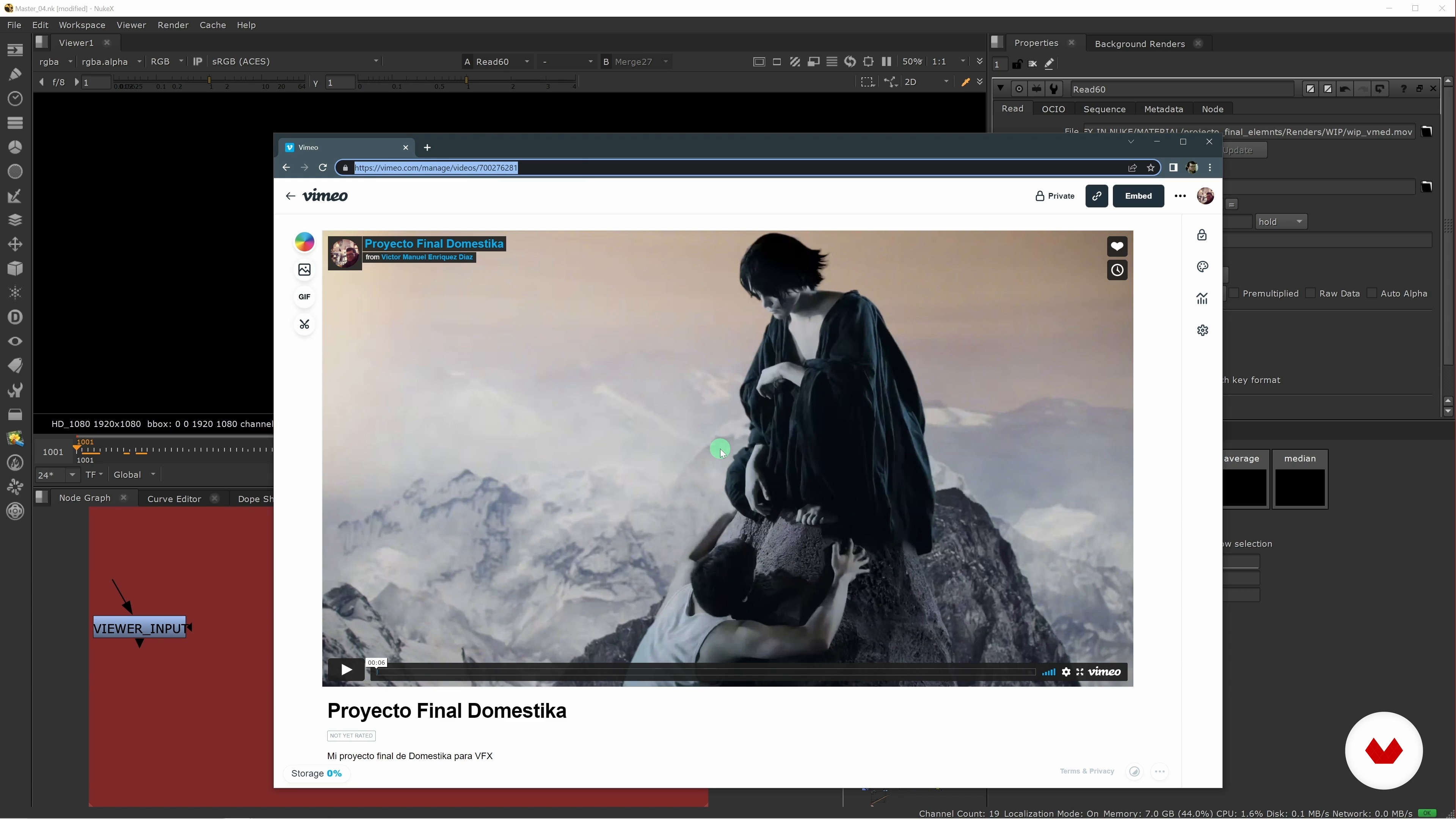Viewport: 1456px width, 819px height.
Task: Open the Image nodes toolbar icon in Nuke
Action: pyautogui.click(x=15, y=50)
